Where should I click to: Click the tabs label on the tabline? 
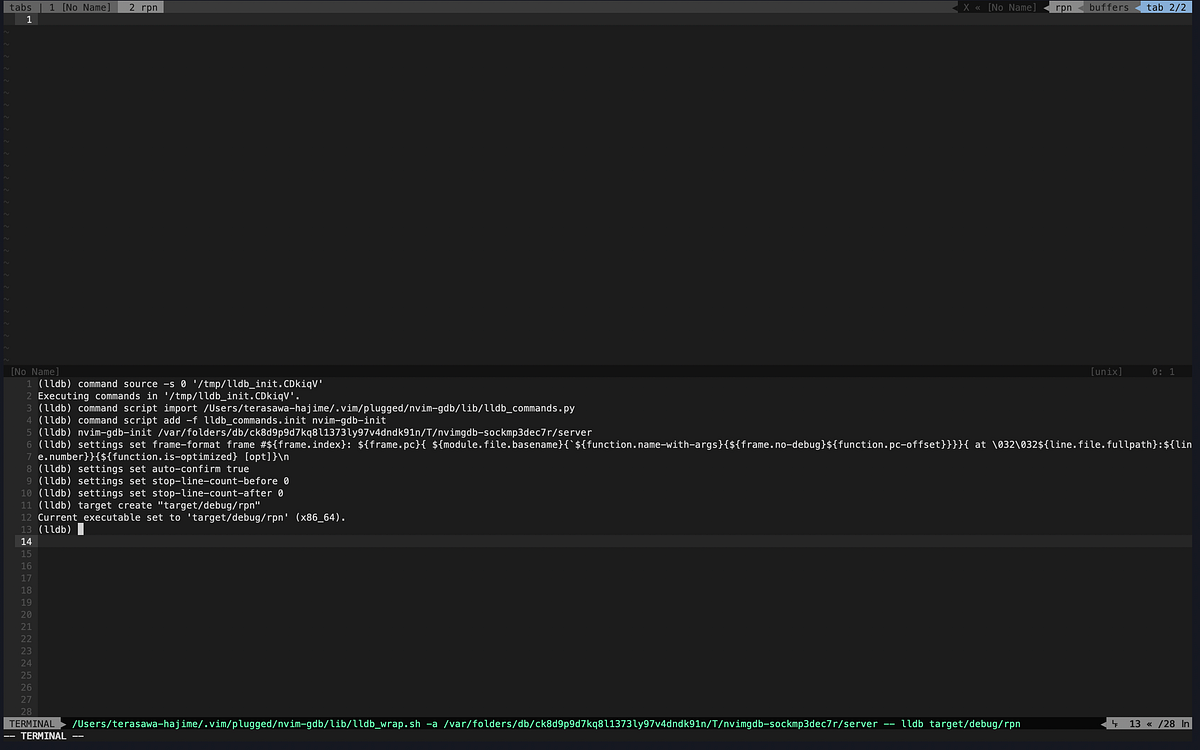point(20,6)
